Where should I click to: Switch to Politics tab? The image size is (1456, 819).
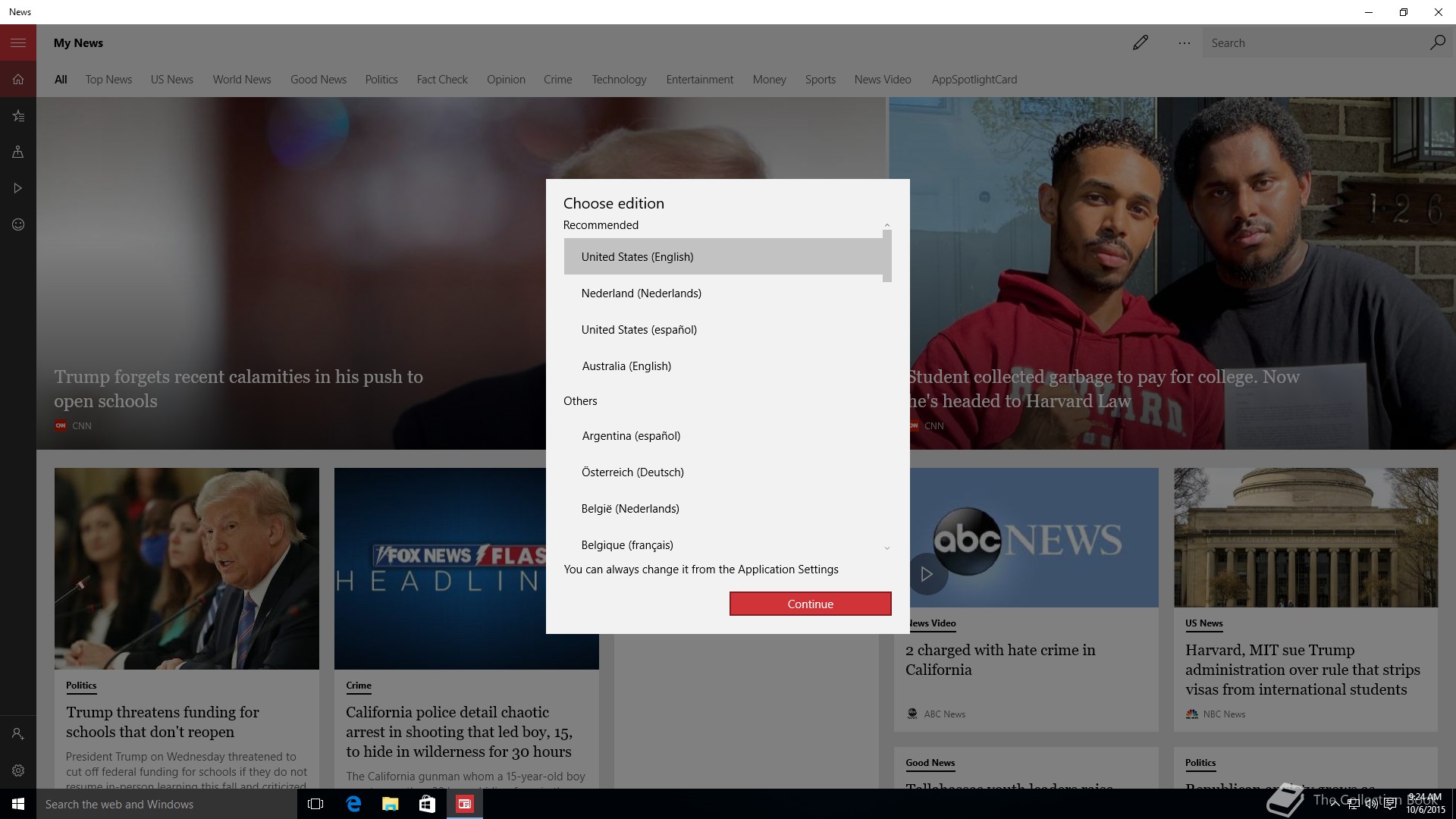381,80
